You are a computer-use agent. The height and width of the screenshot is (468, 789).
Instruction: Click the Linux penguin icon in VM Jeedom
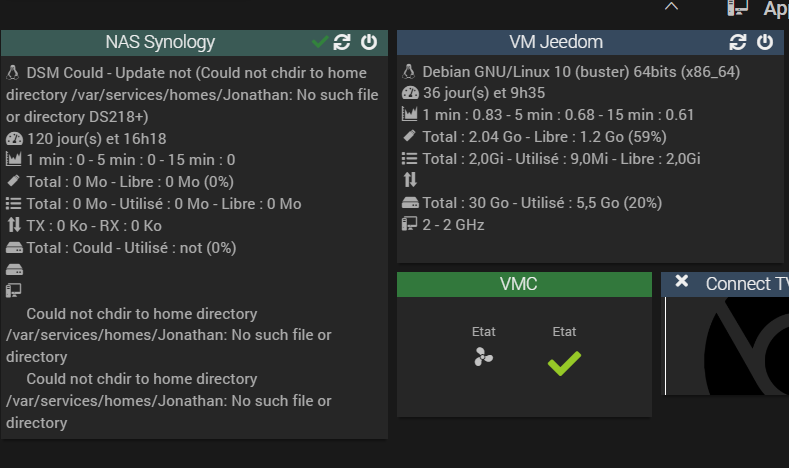click(409, 72)
